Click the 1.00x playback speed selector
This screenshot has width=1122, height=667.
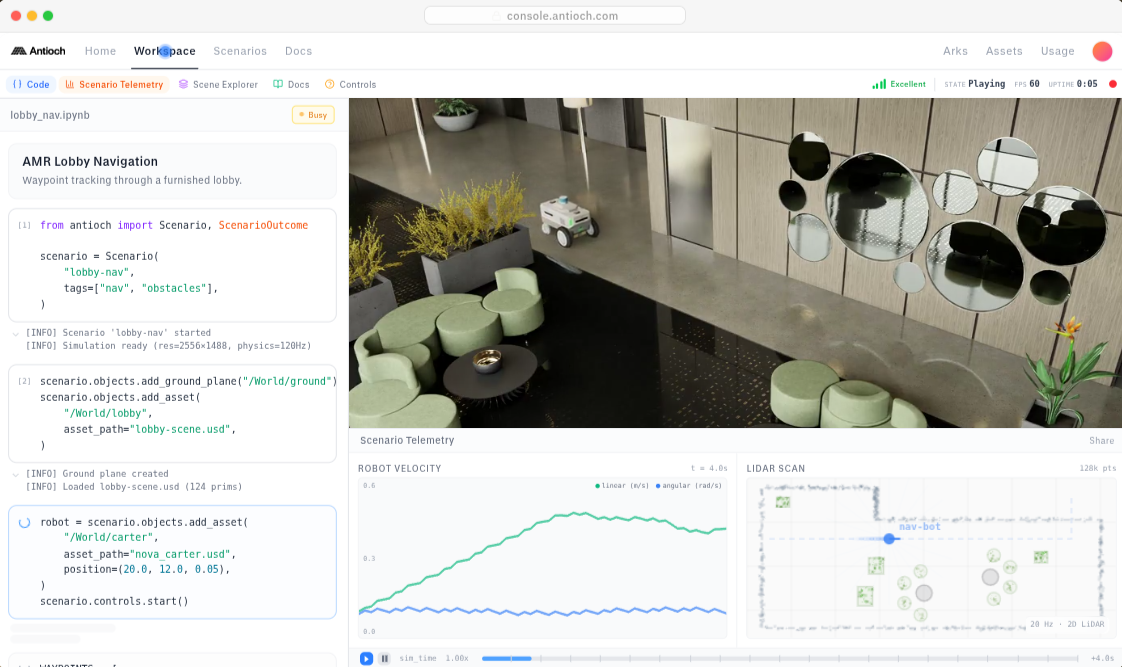pos(456,658)
